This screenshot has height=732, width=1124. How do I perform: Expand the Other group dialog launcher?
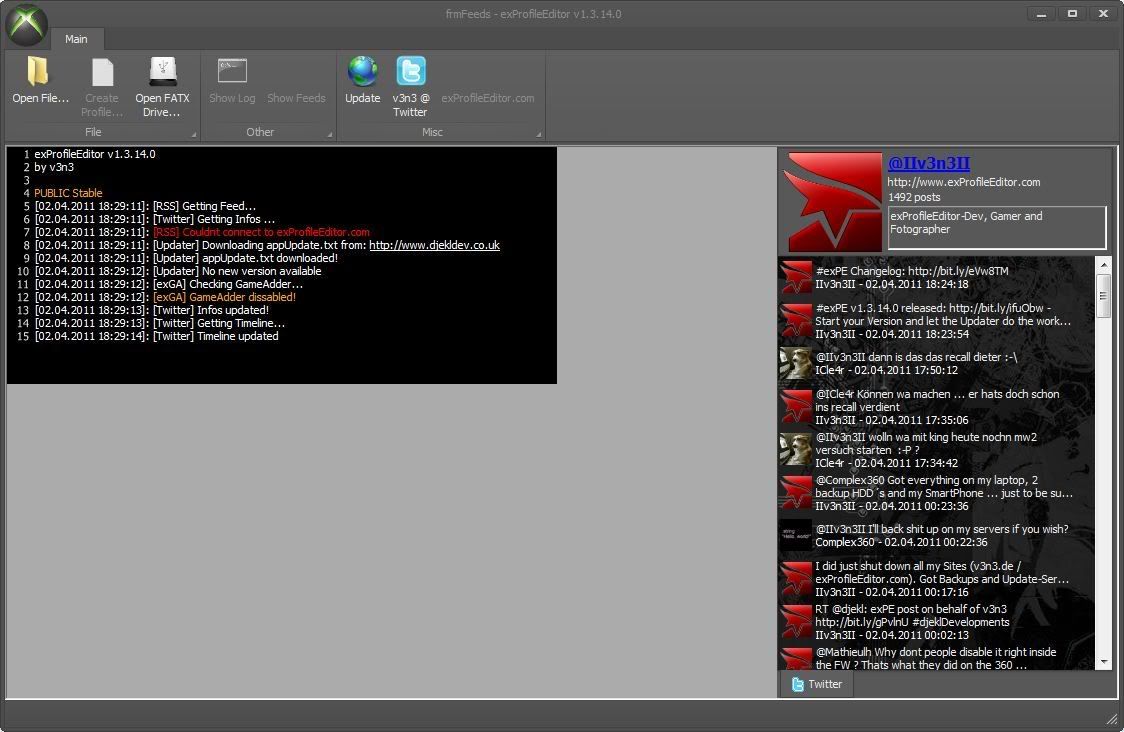[x=330, y=134]
